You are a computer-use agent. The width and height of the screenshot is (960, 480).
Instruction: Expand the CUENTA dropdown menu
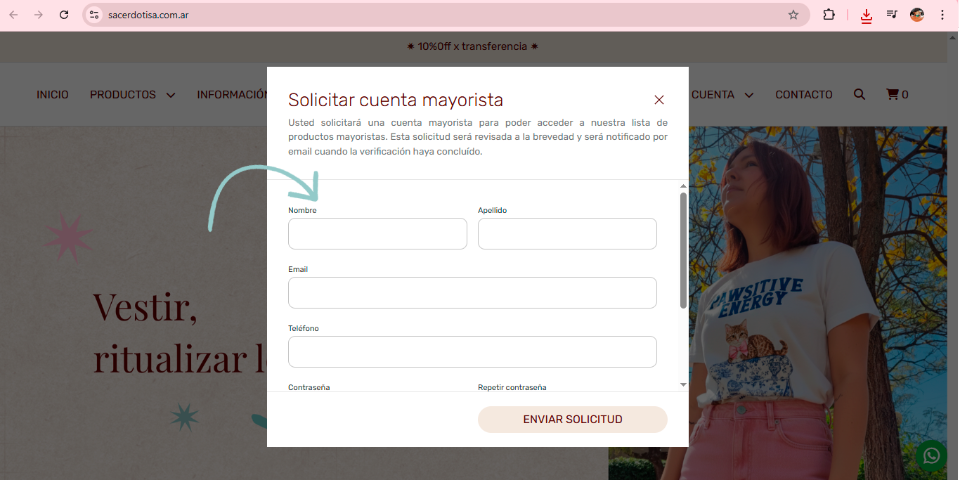click(722, 95)
